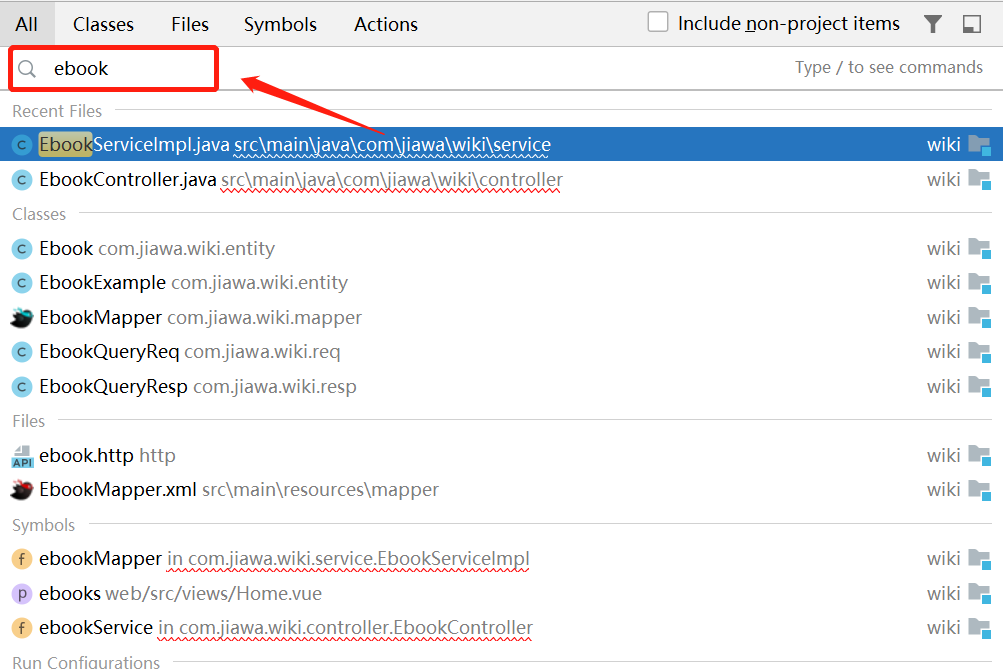Click wiki module folder icon on Ebook entity row

point(979,248)
